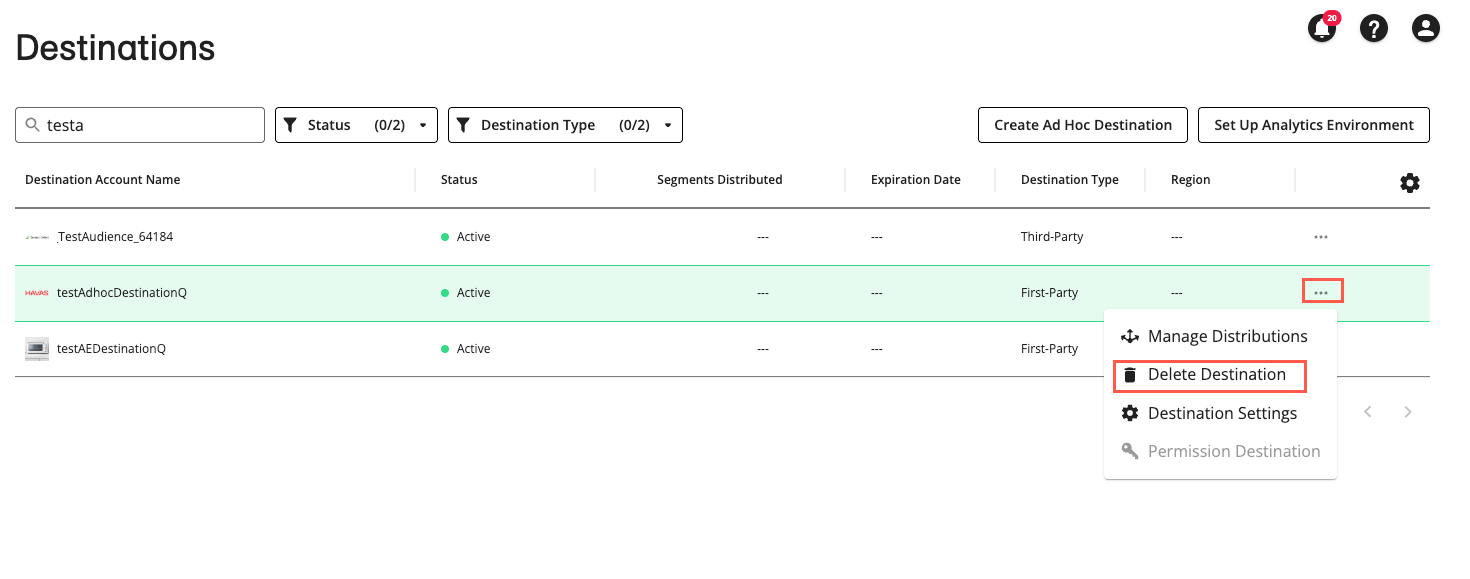Click the gear icon beside Destination Settings
Screen dimensions: 1470x579
[x=1130, y=413]
